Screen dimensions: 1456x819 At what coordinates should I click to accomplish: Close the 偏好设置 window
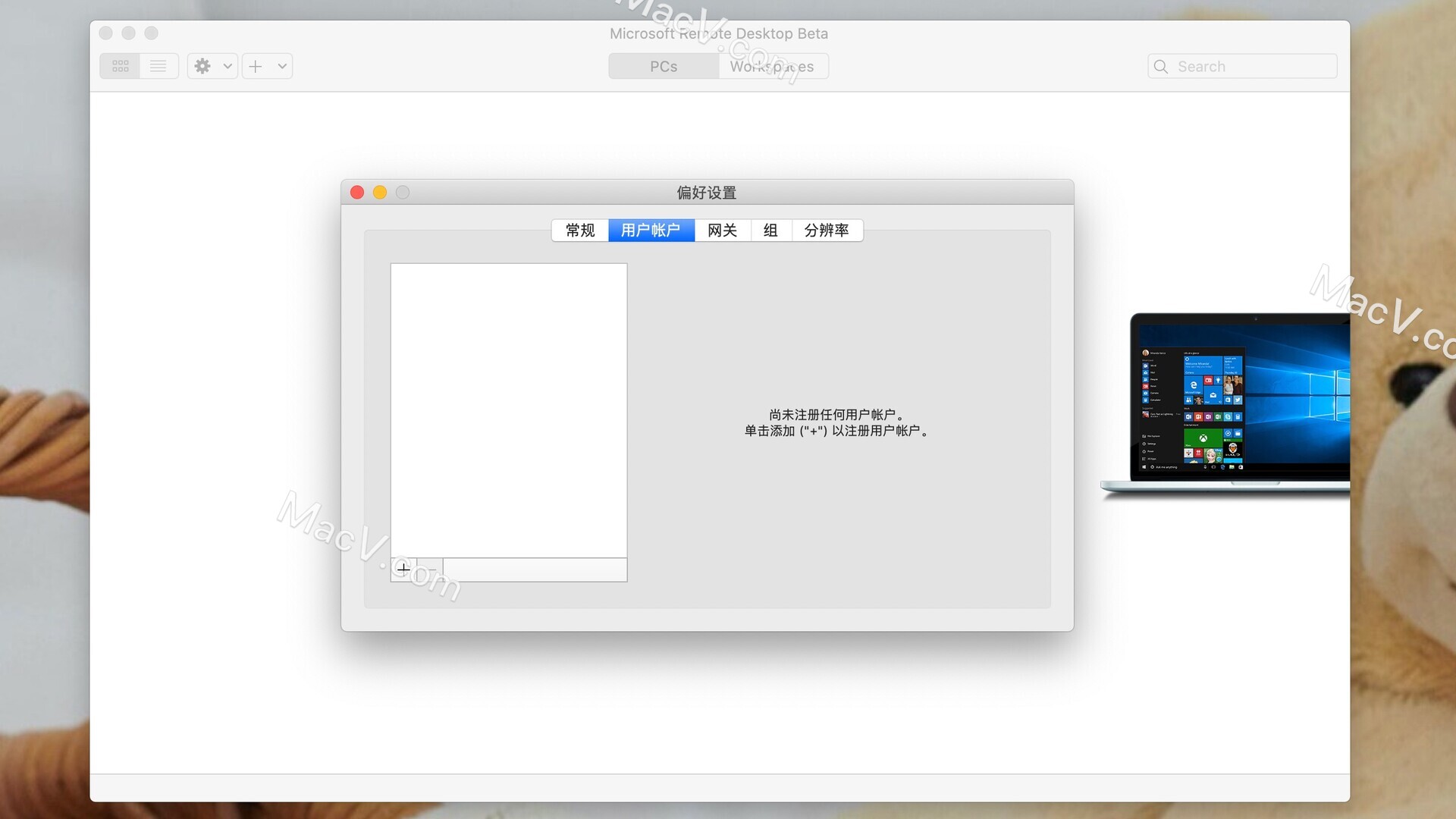[x=357, y=192]
